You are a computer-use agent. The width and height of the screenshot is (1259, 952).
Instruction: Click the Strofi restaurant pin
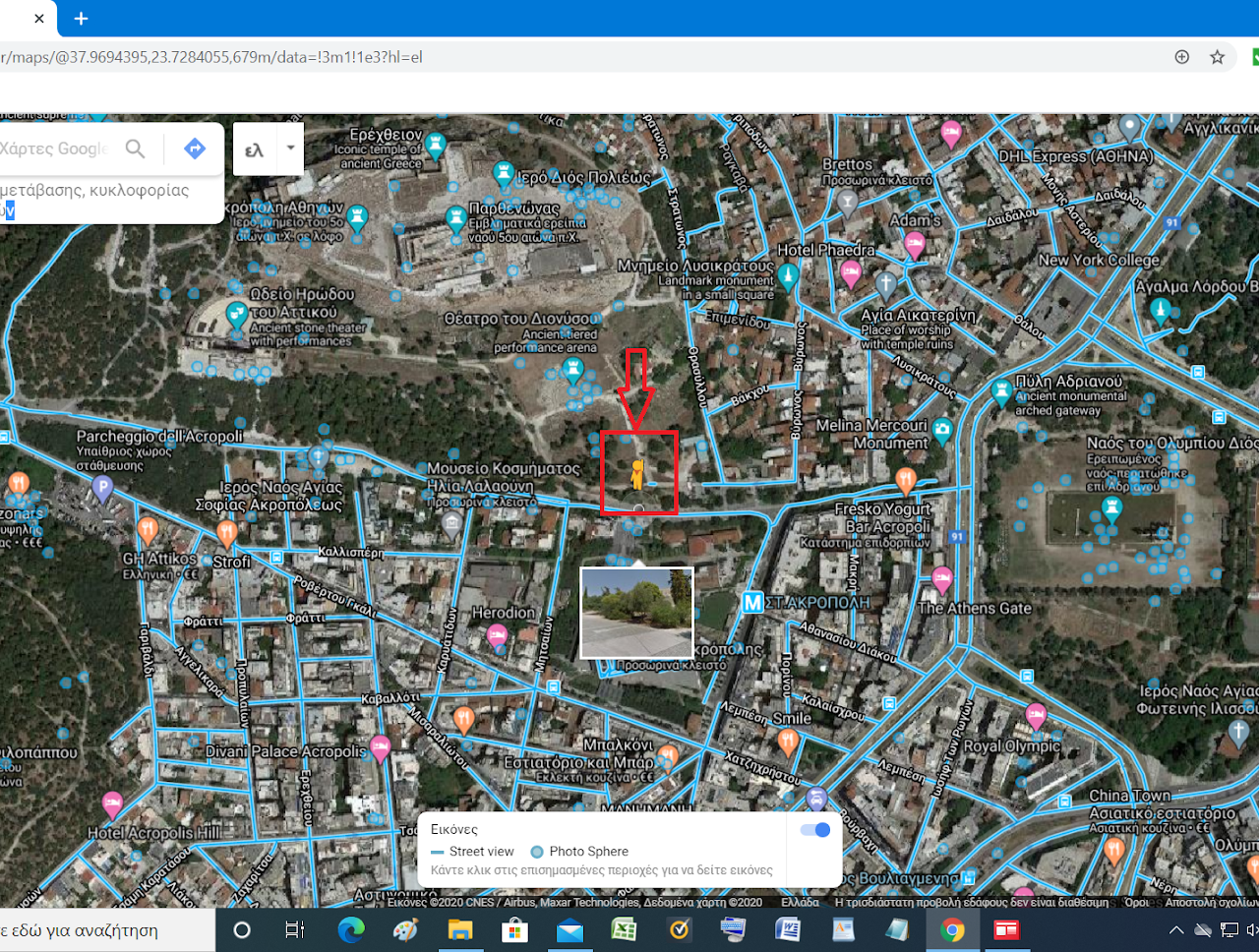(x=227, y=534)
